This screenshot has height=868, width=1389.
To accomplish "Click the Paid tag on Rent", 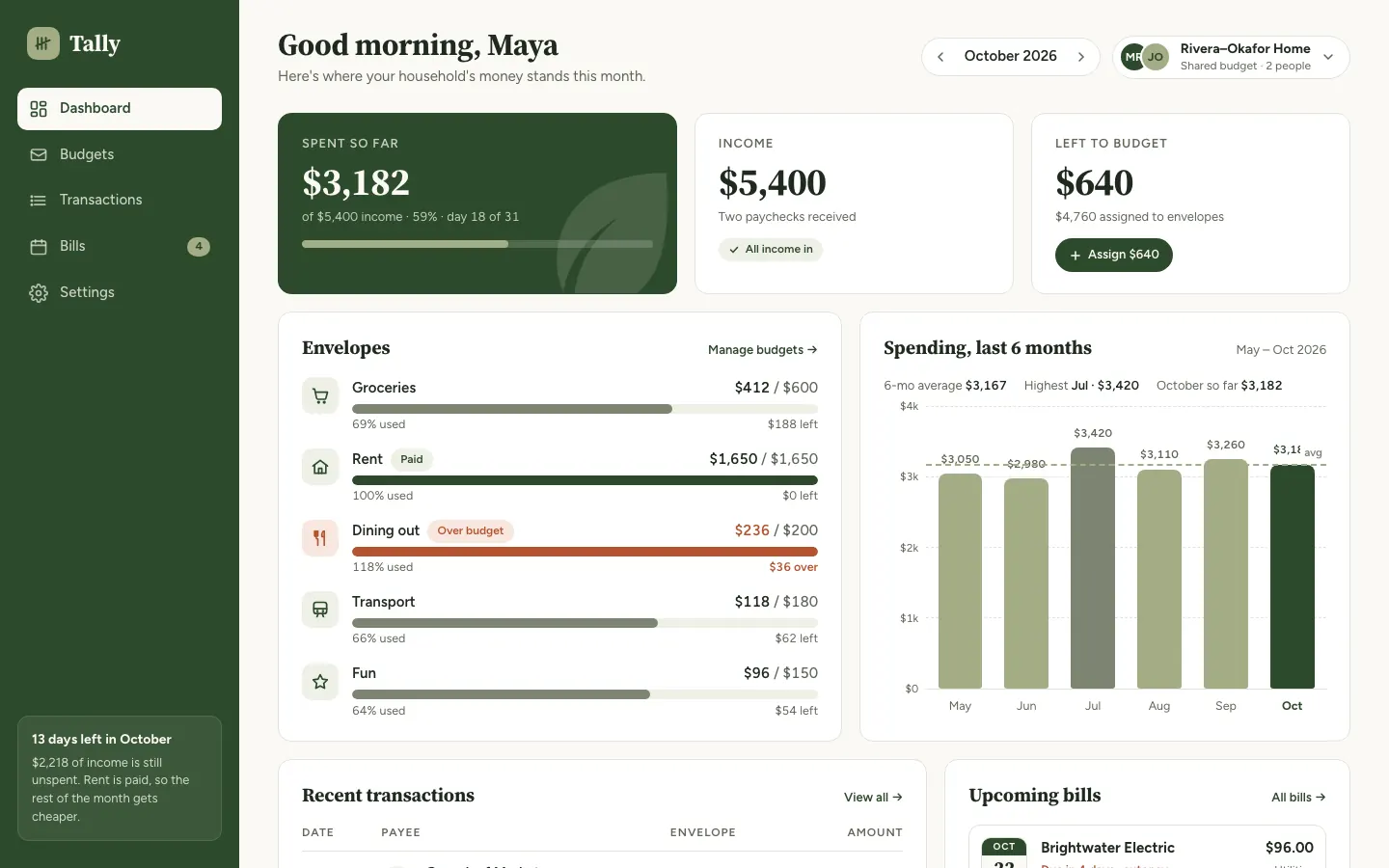I will pyautogui.click(x=412, y=459).
